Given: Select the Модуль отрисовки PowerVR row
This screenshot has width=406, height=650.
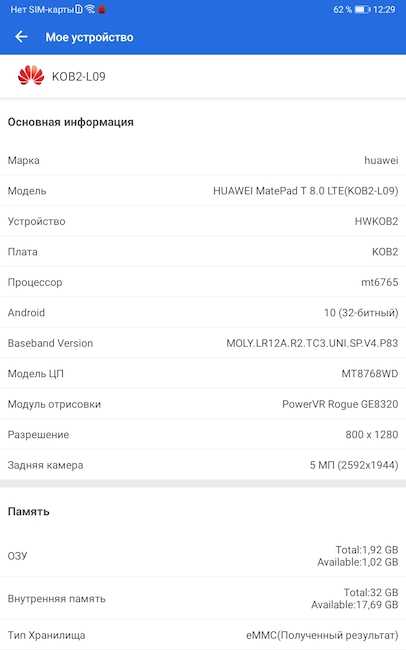Looking at the screenshot, I should [x=203, y=404].
